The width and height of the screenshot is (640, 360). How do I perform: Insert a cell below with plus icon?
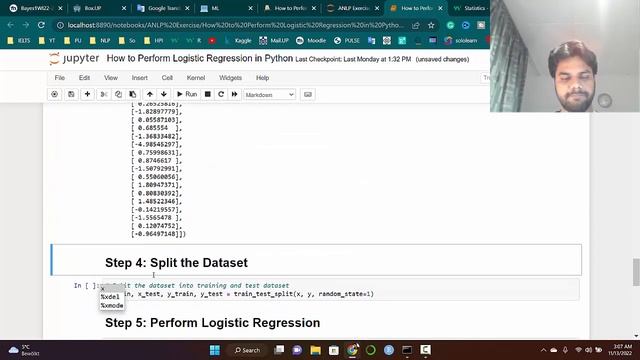pyautogui.click(x=87, y=94)
